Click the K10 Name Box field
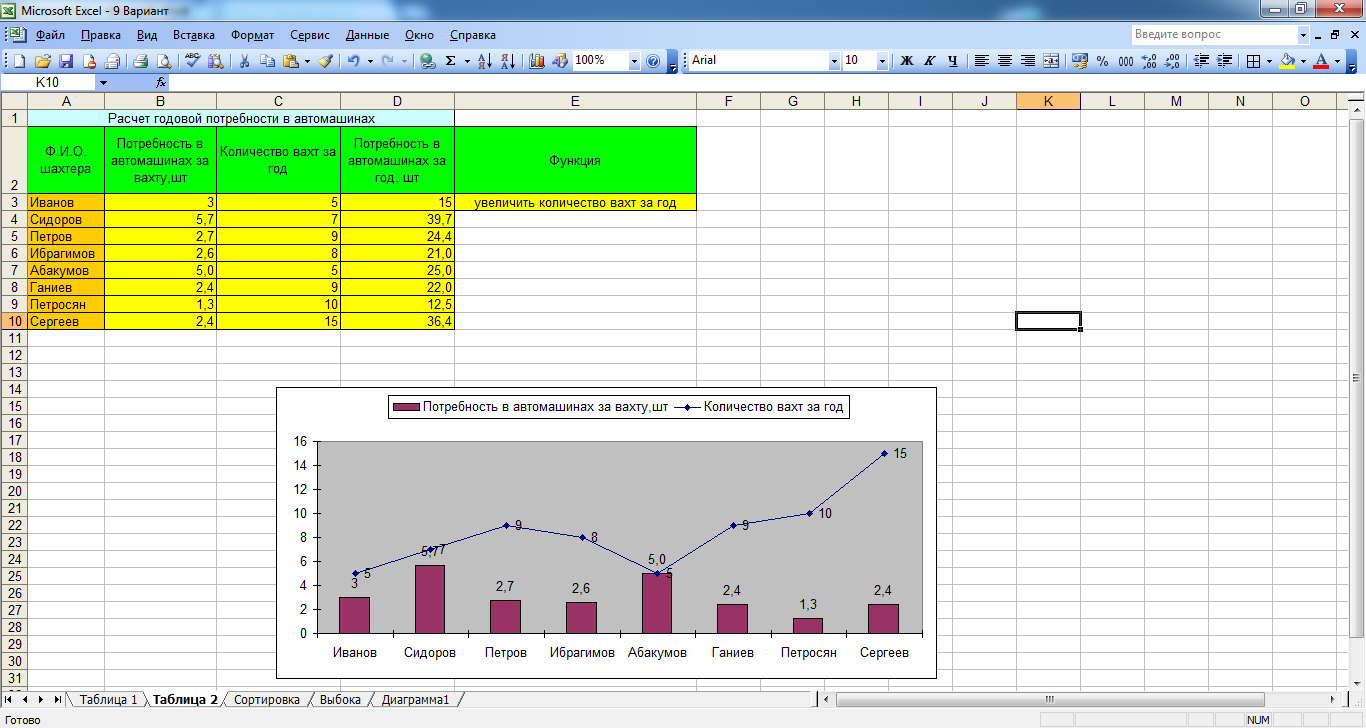Image resolution: width=1366 pixels, height=728 pixels. coord(48,82)
